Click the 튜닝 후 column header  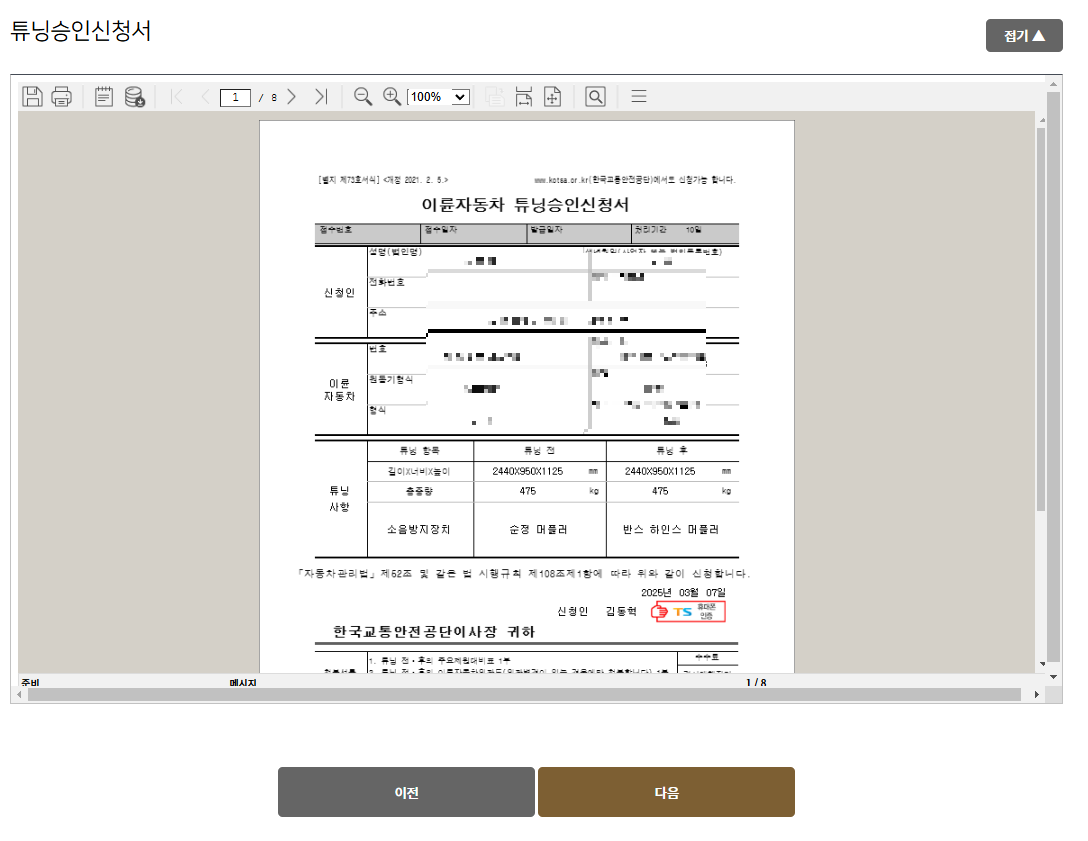(672, 450)
